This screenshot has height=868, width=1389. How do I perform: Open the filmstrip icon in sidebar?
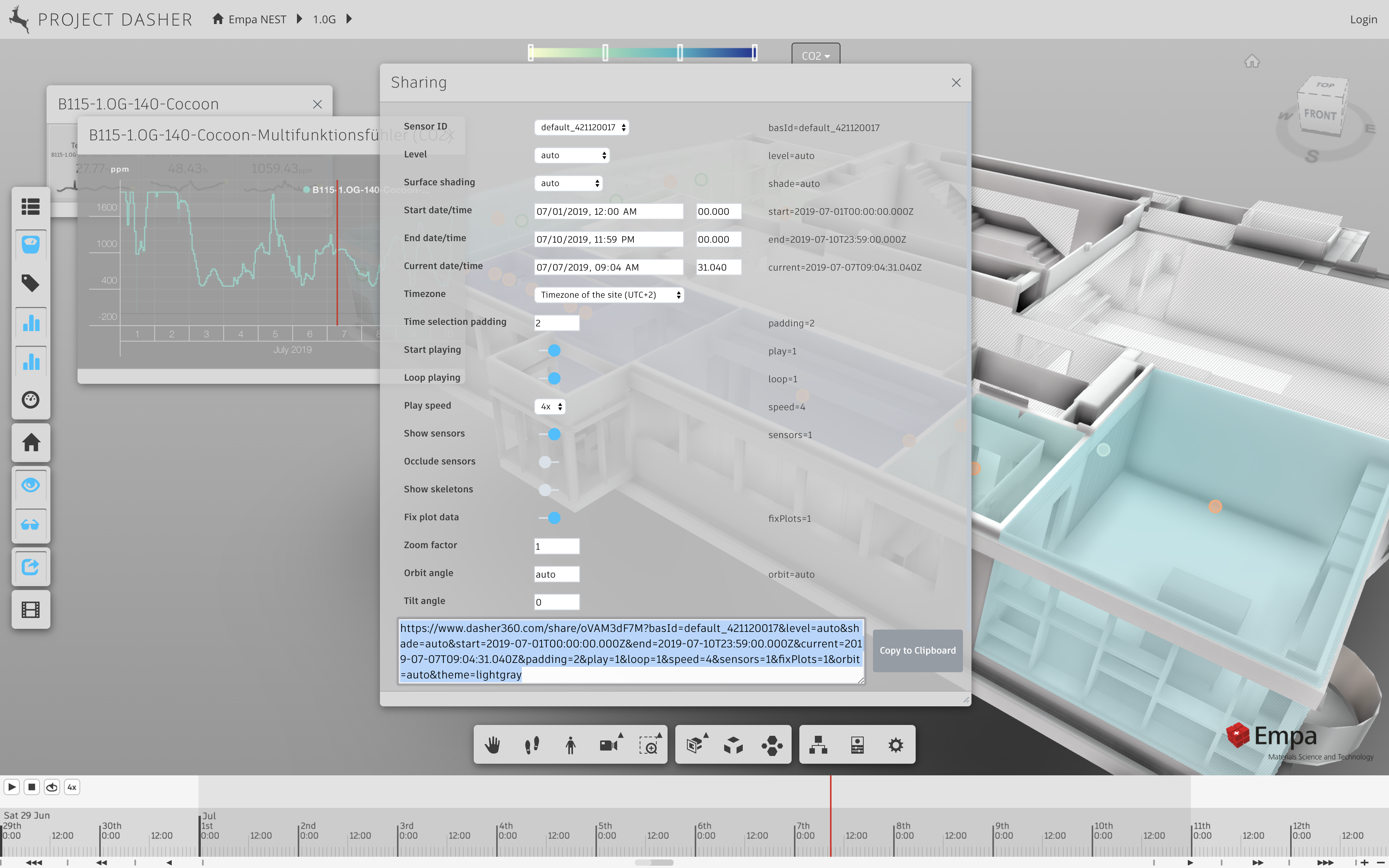point(30,610)
